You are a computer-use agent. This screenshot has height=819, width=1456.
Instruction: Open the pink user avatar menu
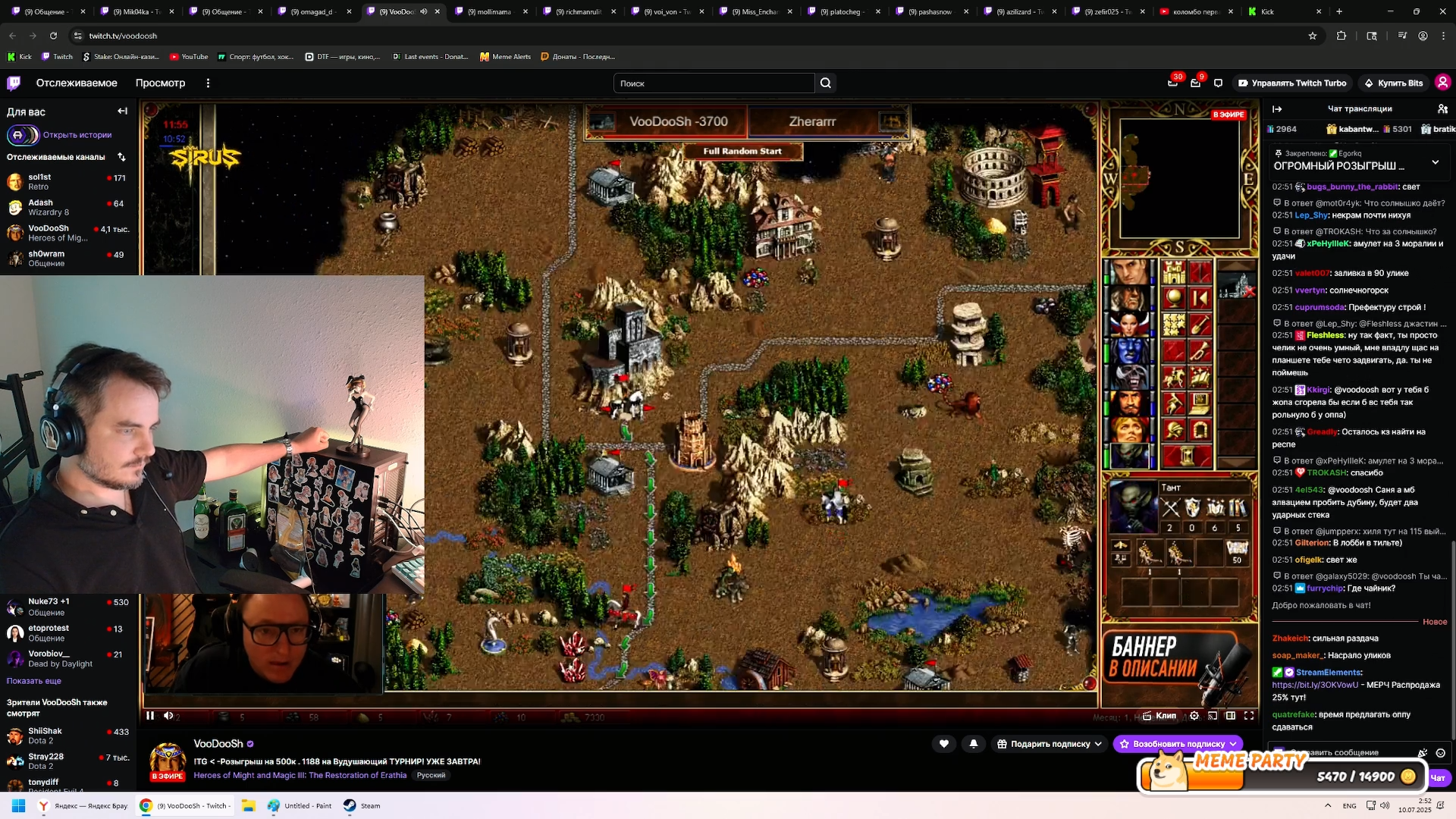1442,83
